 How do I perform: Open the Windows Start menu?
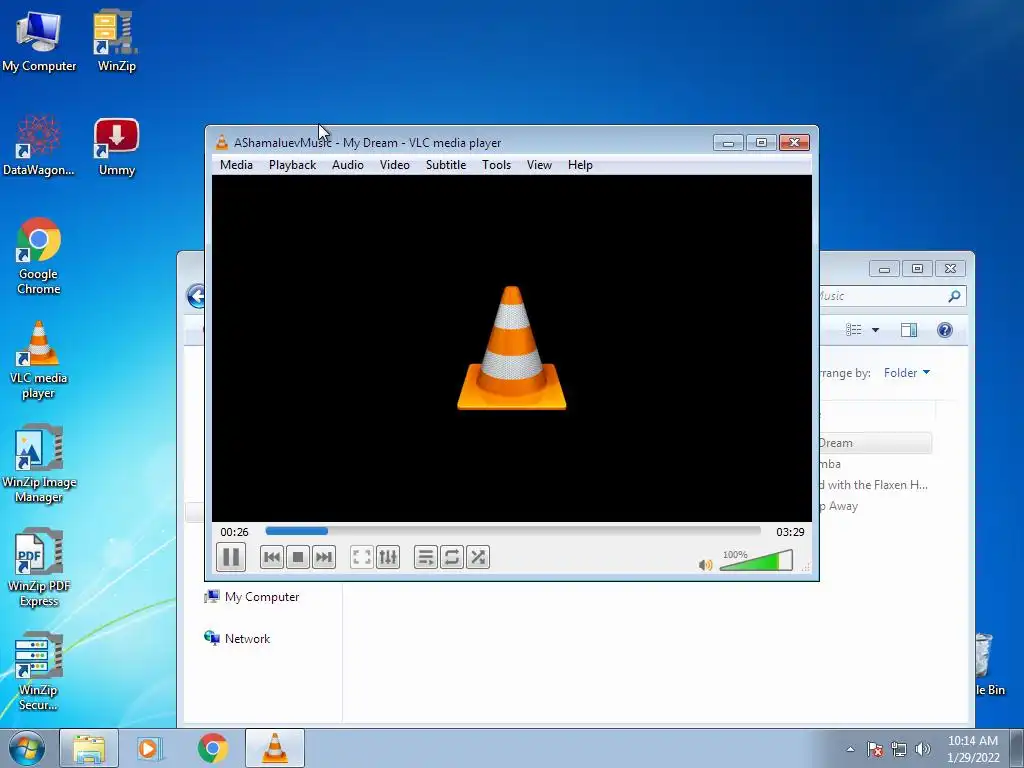pyautogui.click(x=27, y=748)
